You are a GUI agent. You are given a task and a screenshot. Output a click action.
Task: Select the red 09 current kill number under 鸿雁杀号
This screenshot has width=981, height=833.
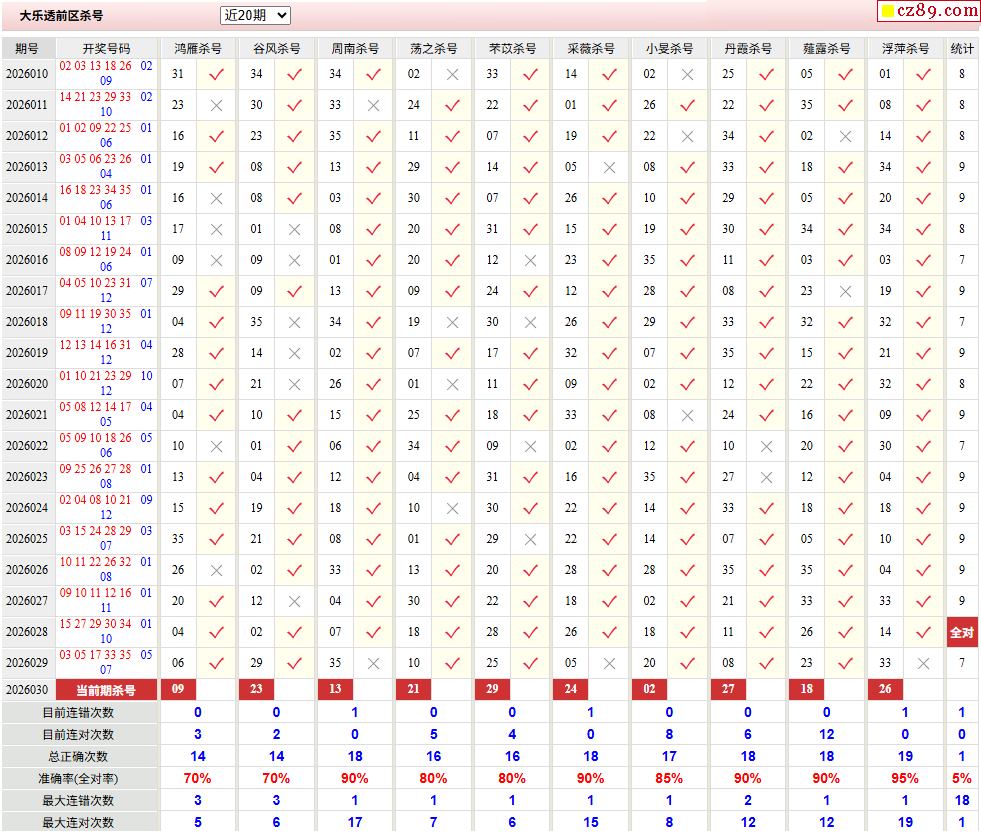[x=178, y=689]
